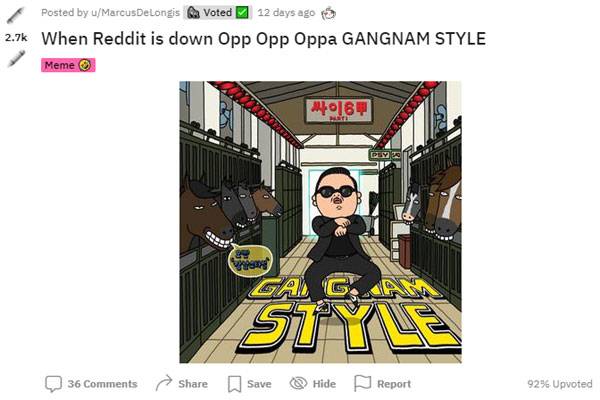
Task: Click the Hide text button
Action: pyautogui.click(x=324, y=384)
